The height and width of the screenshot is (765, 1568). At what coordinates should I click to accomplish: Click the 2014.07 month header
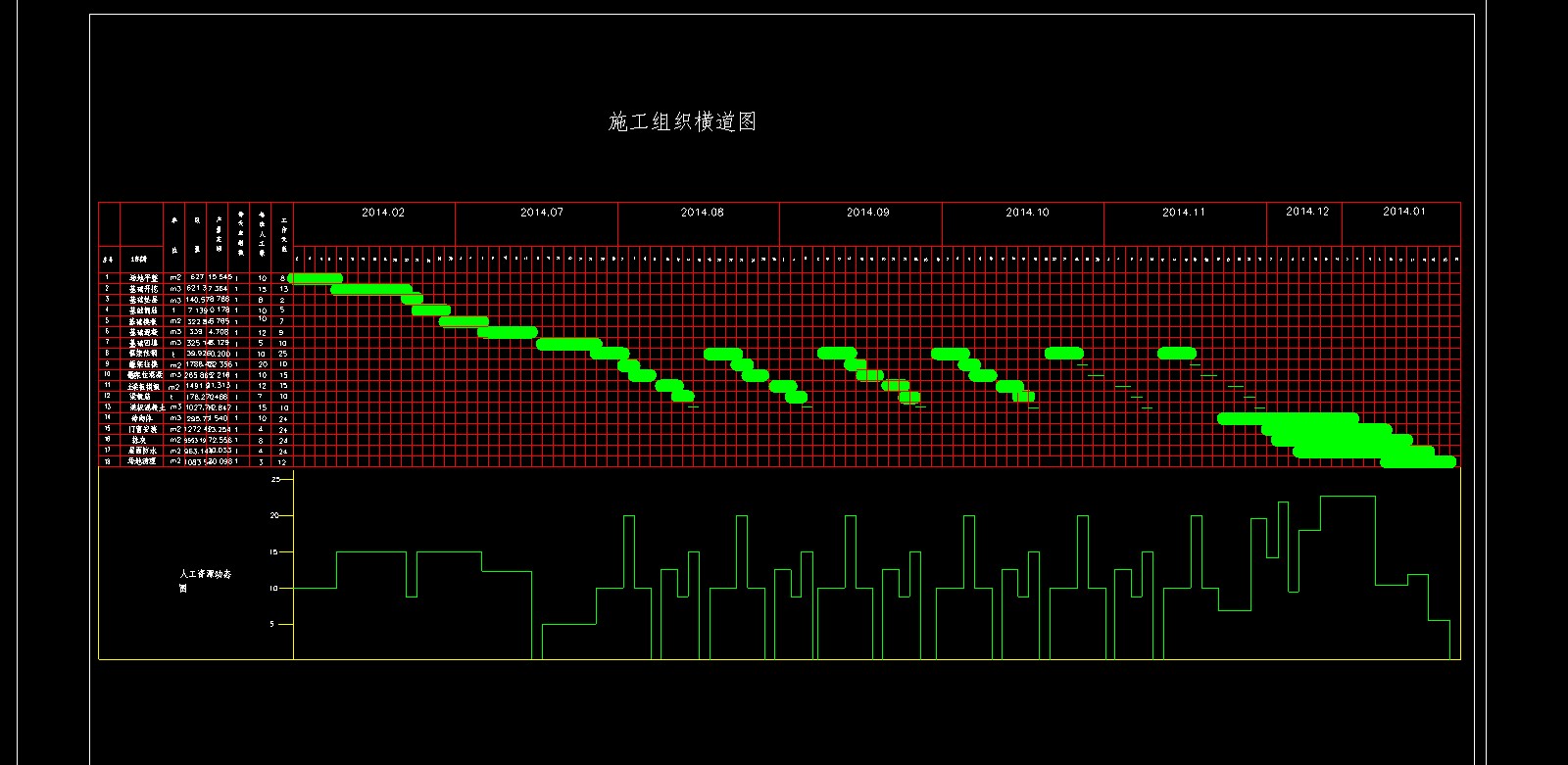coord(542,213)
